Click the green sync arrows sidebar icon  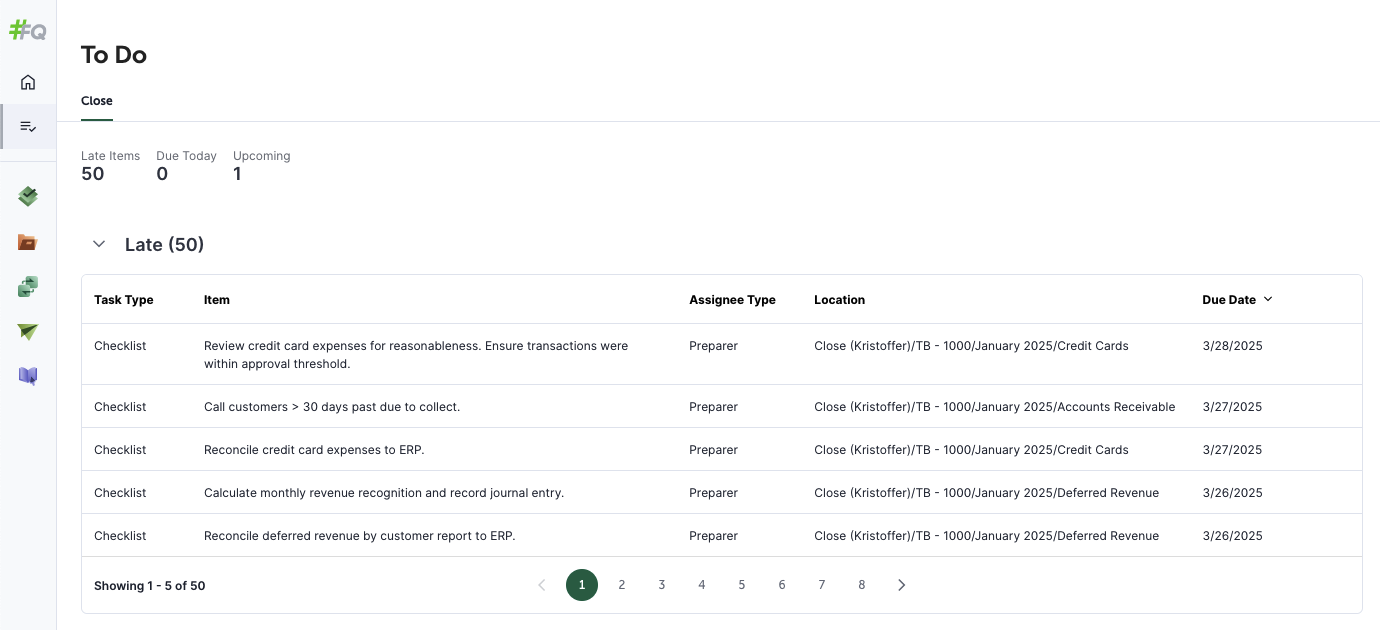pos(28,287)
